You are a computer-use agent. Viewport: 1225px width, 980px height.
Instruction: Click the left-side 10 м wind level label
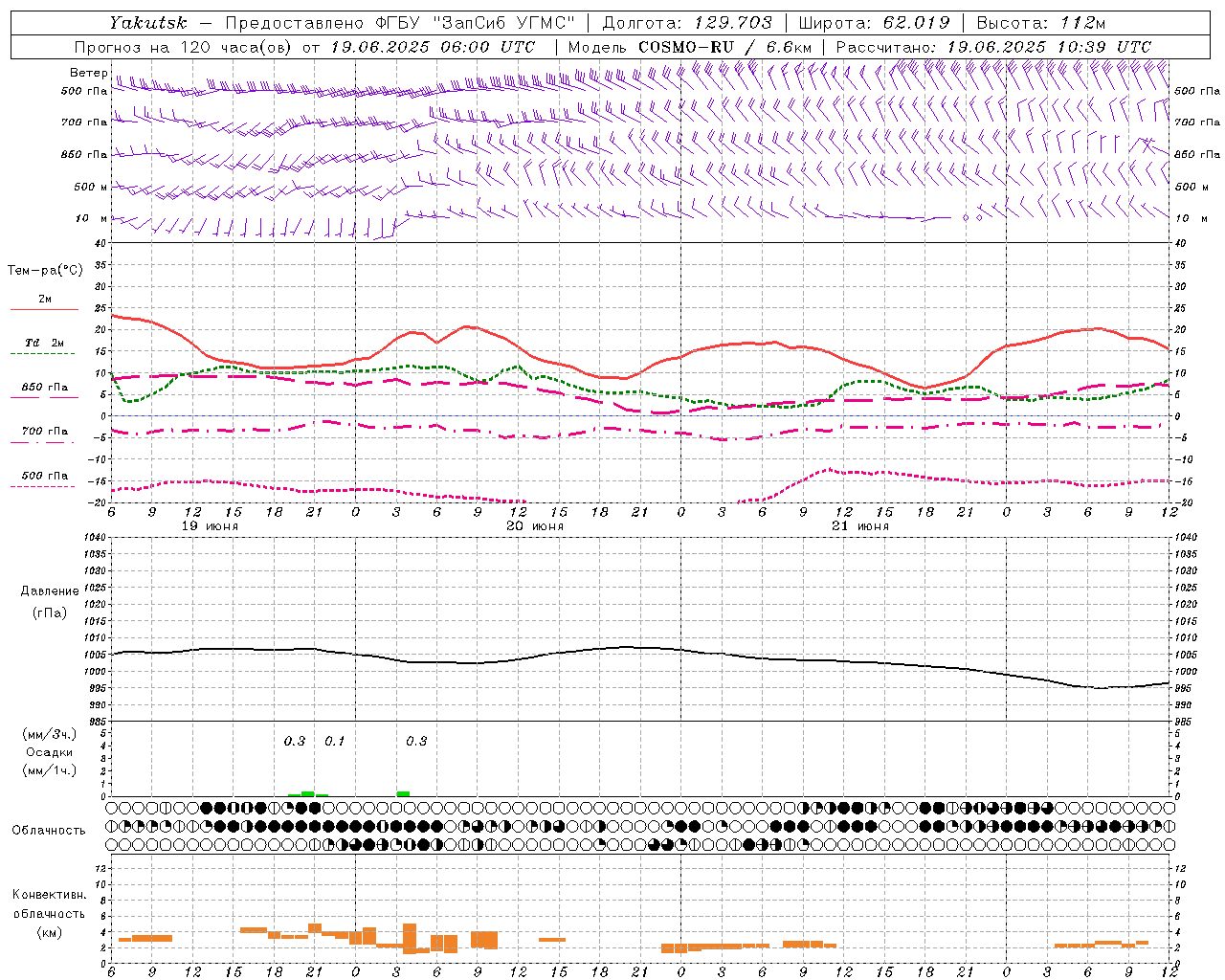91,218
